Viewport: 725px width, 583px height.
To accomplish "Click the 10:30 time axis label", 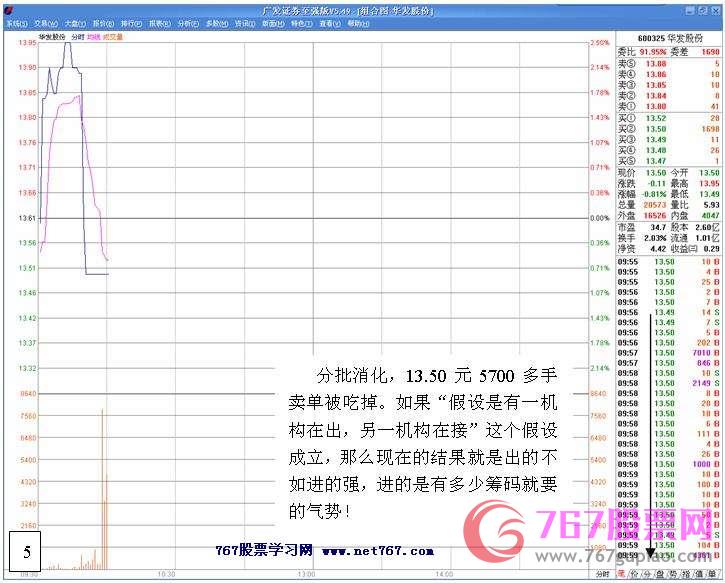I will [x=166, y=574].
